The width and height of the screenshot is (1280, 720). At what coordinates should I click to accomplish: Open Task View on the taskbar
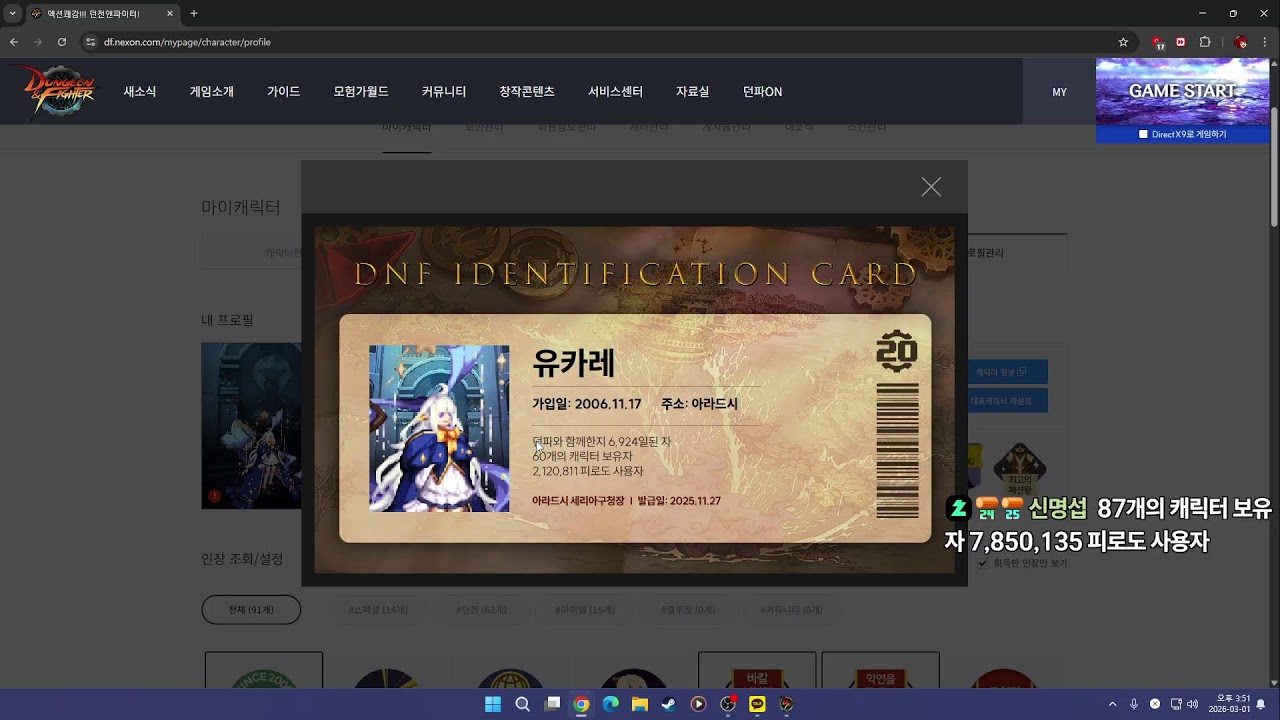point(552,704)
